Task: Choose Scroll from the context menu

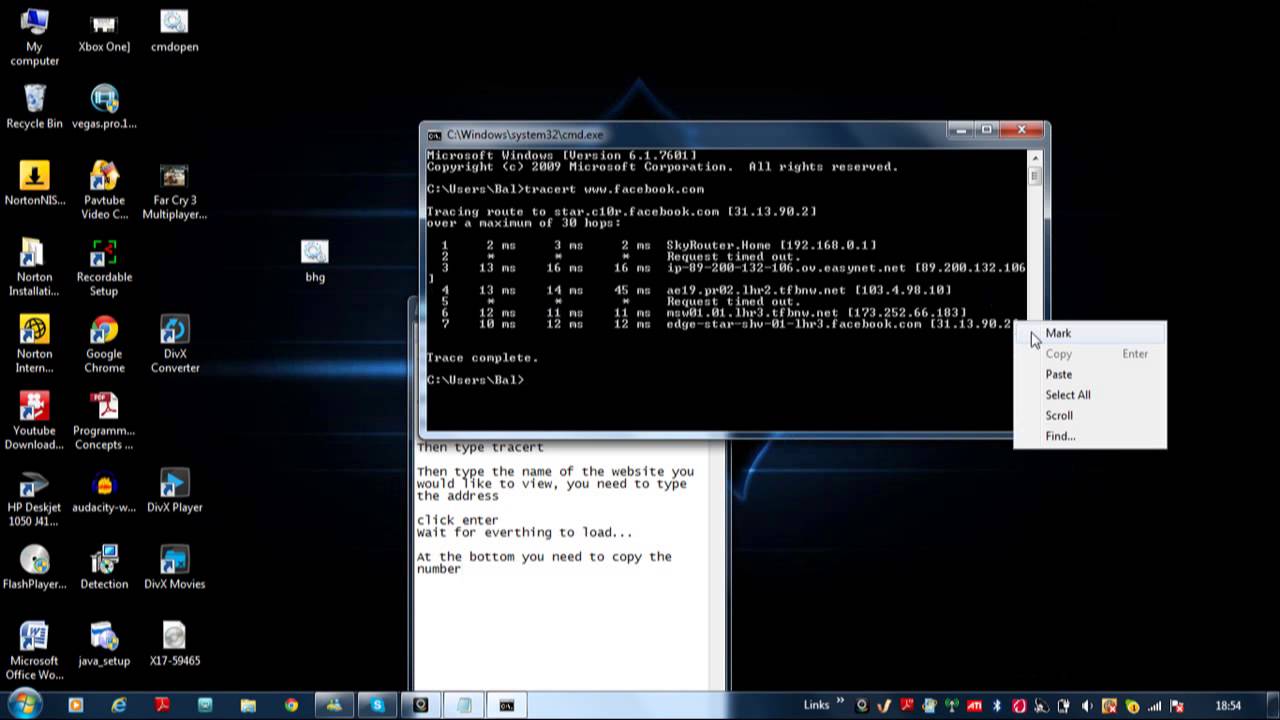Action: 1089,415
